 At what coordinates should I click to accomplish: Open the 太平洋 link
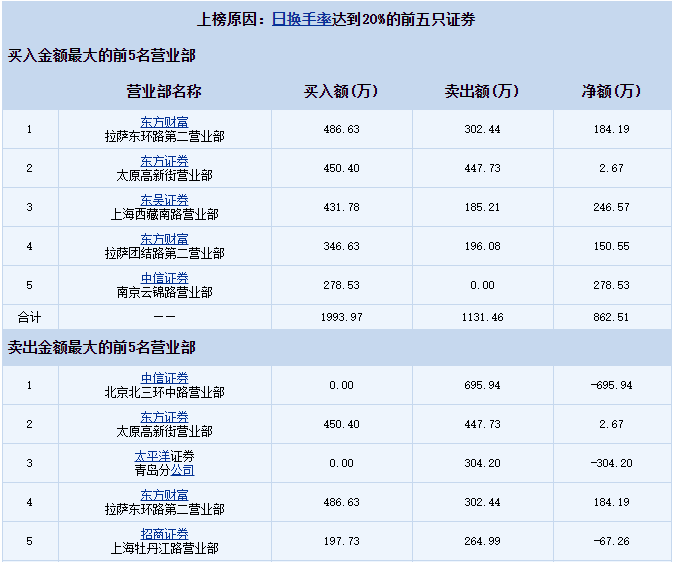click(x=152, y=456)
